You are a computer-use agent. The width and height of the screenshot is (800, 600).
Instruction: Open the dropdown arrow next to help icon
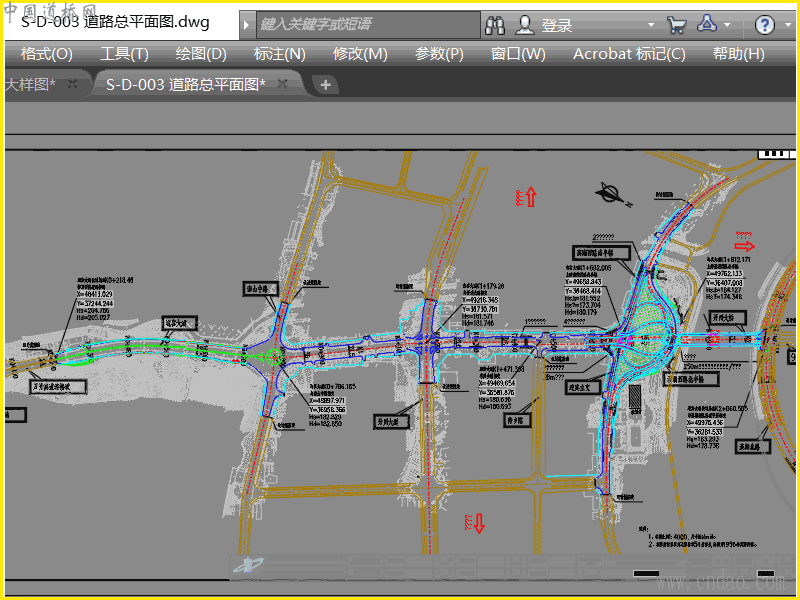click(788, 24)
